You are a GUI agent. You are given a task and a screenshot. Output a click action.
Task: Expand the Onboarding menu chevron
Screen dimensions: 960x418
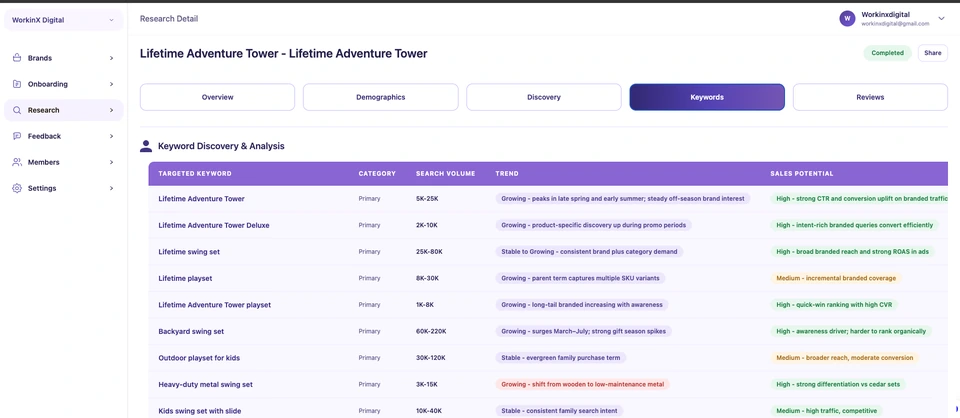click(111, 84)
